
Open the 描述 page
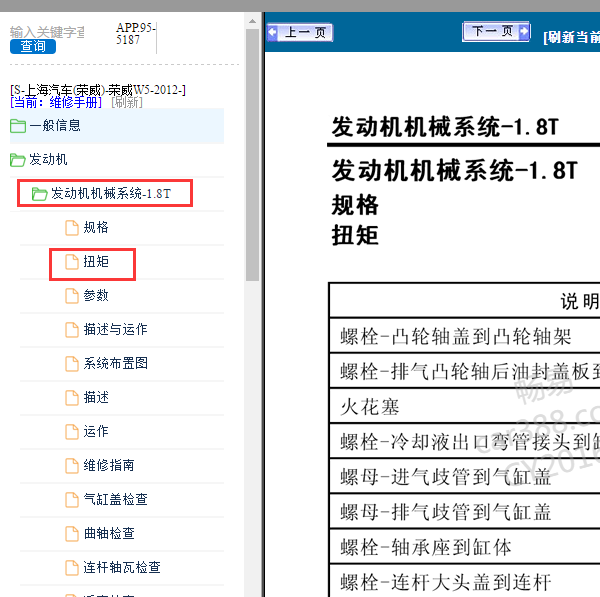pyautogui.click(x=96, y=397)
